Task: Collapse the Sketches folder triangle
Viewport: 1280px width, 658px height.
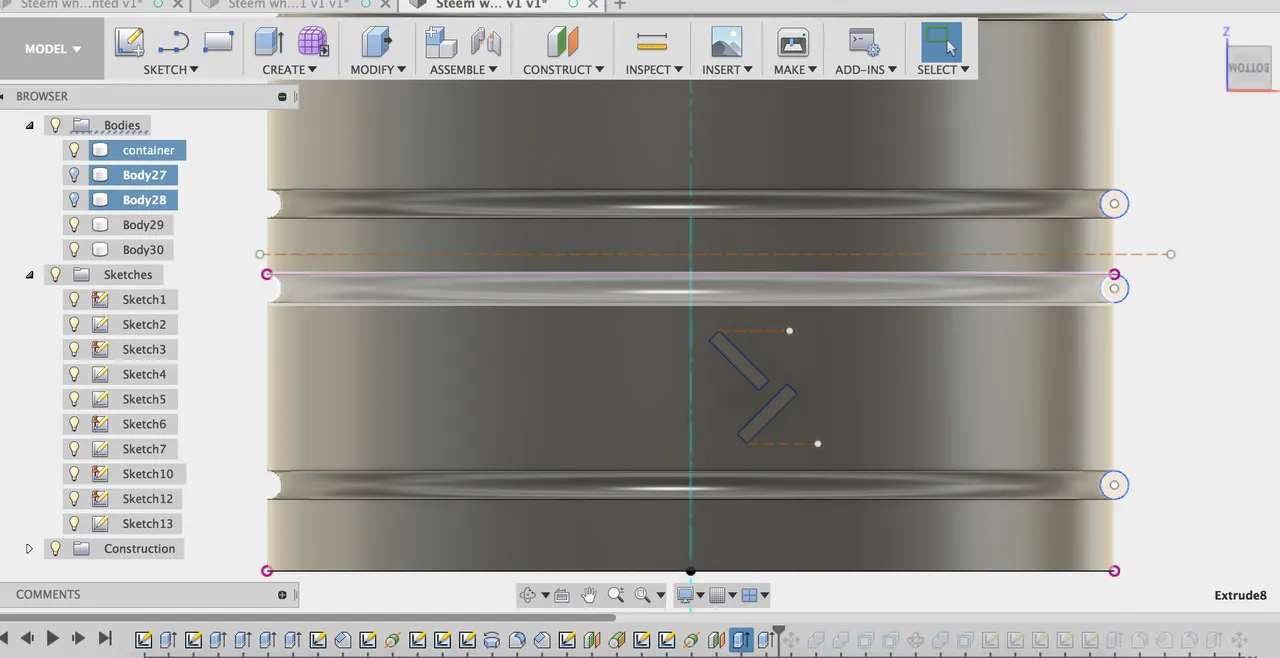Action: click(29, 274)
